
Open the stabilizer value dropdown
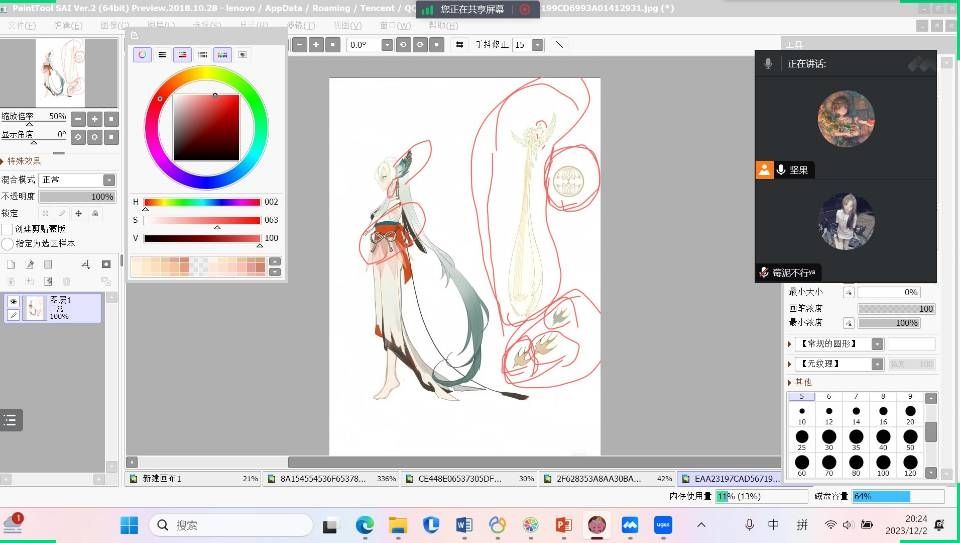pyautogui.click(x=537, y=44)
